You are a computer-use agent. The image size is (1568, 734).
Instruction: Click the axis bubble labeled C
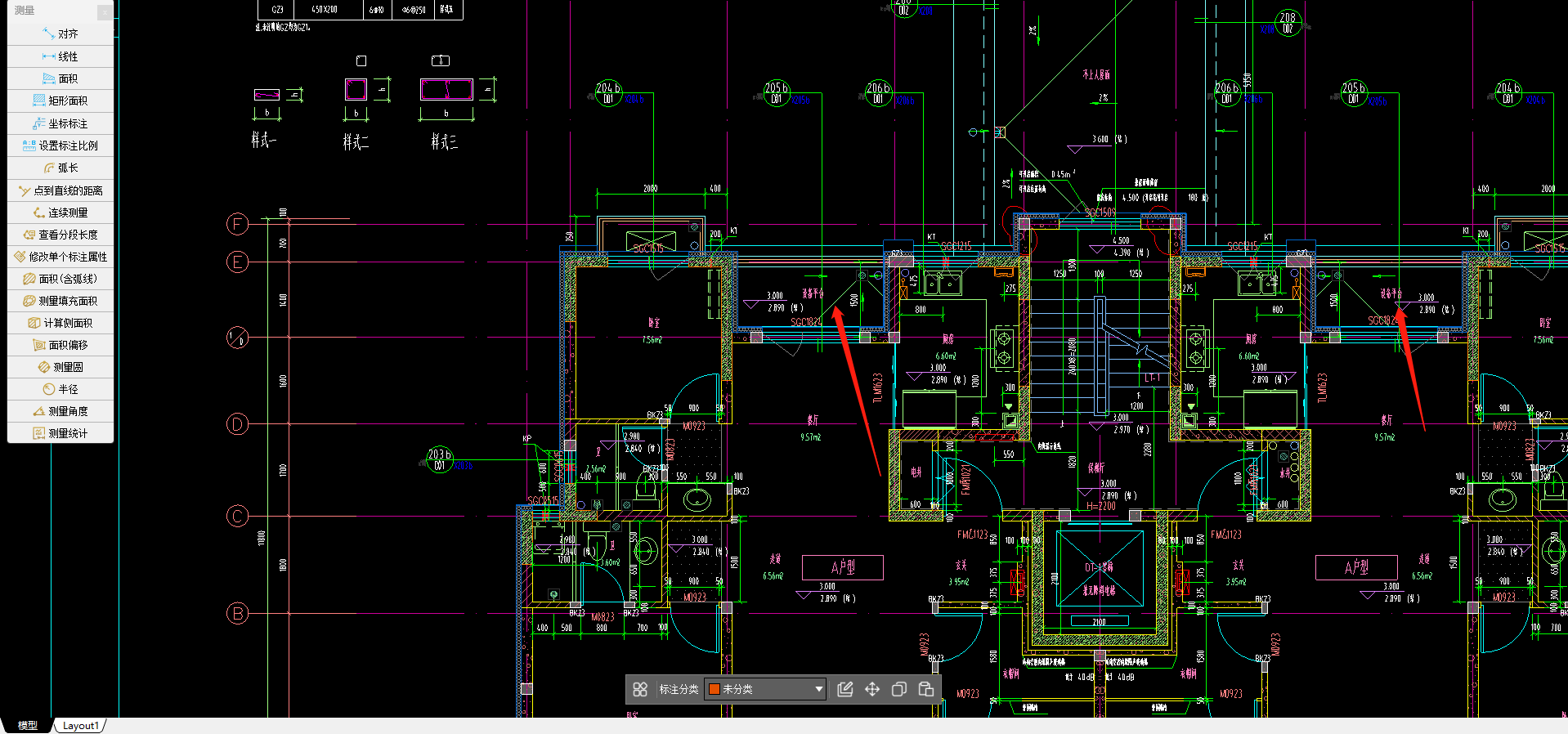tap(237, 516)
